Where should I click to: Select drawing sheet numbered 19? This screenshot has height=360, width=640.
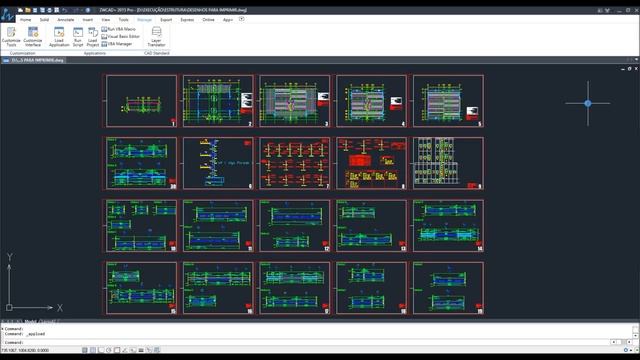point(448,288)
